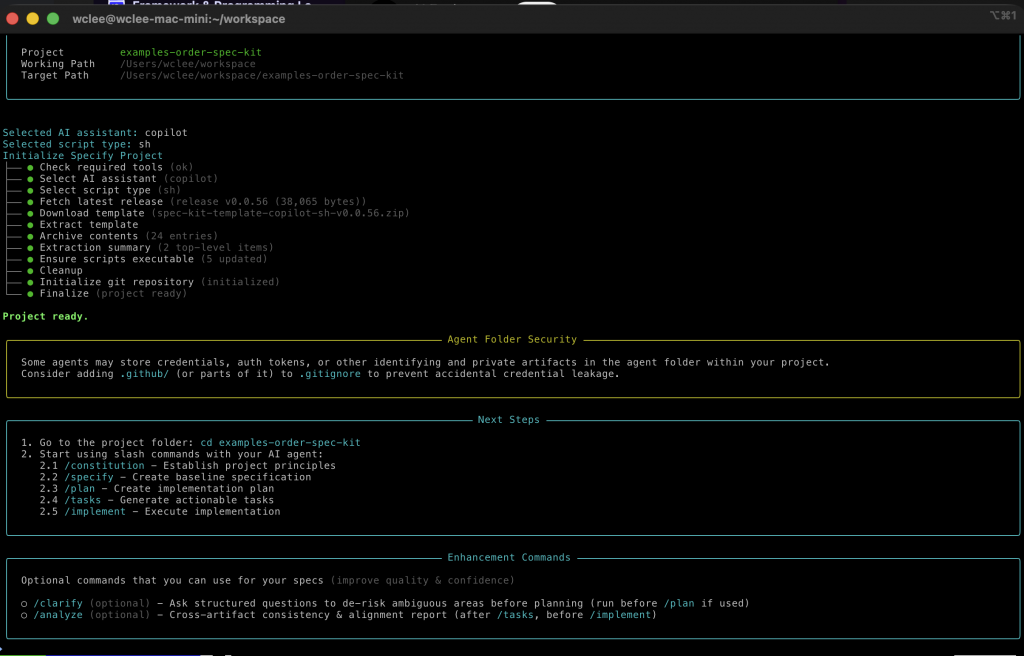Click green bullet beside Download template

pos(30,214)
